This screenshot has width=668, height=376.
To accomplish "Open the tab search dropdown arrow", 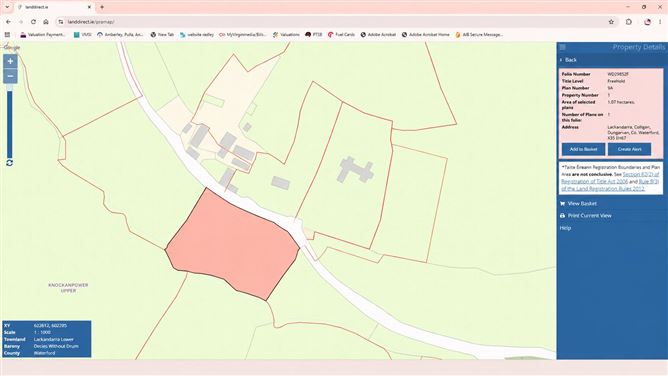I will pos(7,7).
